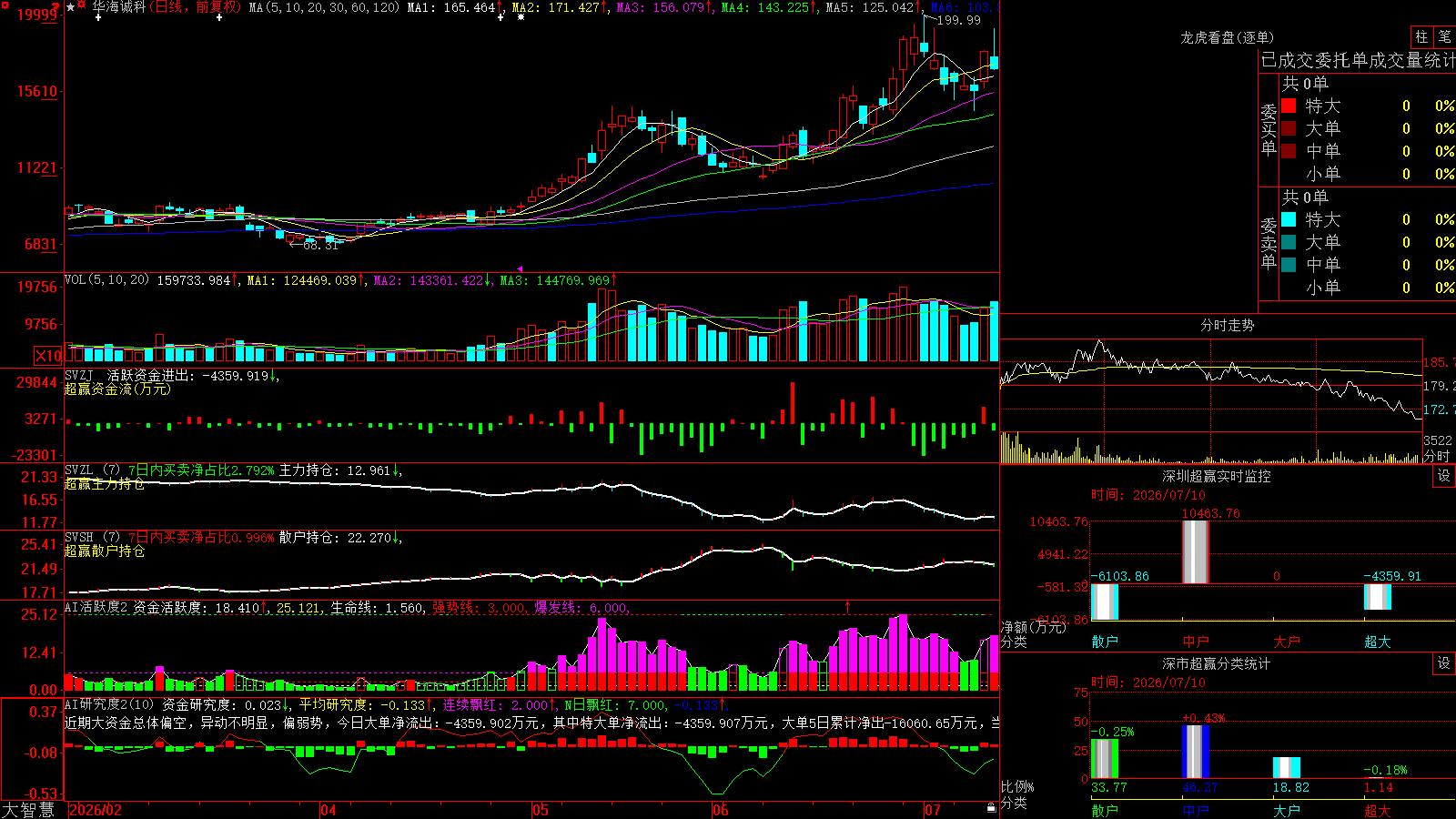Select 超大 category in the 实时监控 chart
The width and height of the screenshot is (1456, 819).
(x=1378, y=642)
